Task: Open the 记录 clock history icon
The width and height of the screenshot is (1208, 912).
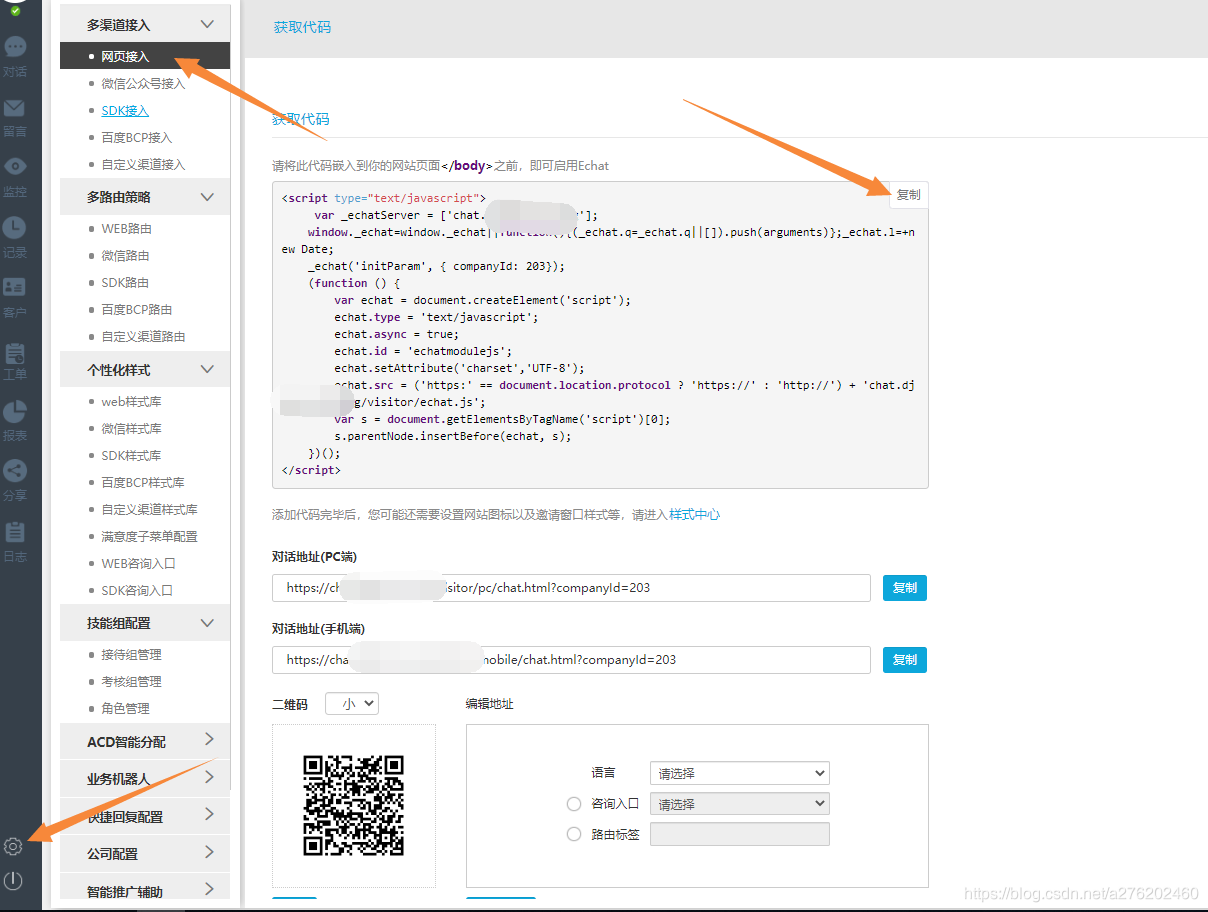Action: click(15, 228)
